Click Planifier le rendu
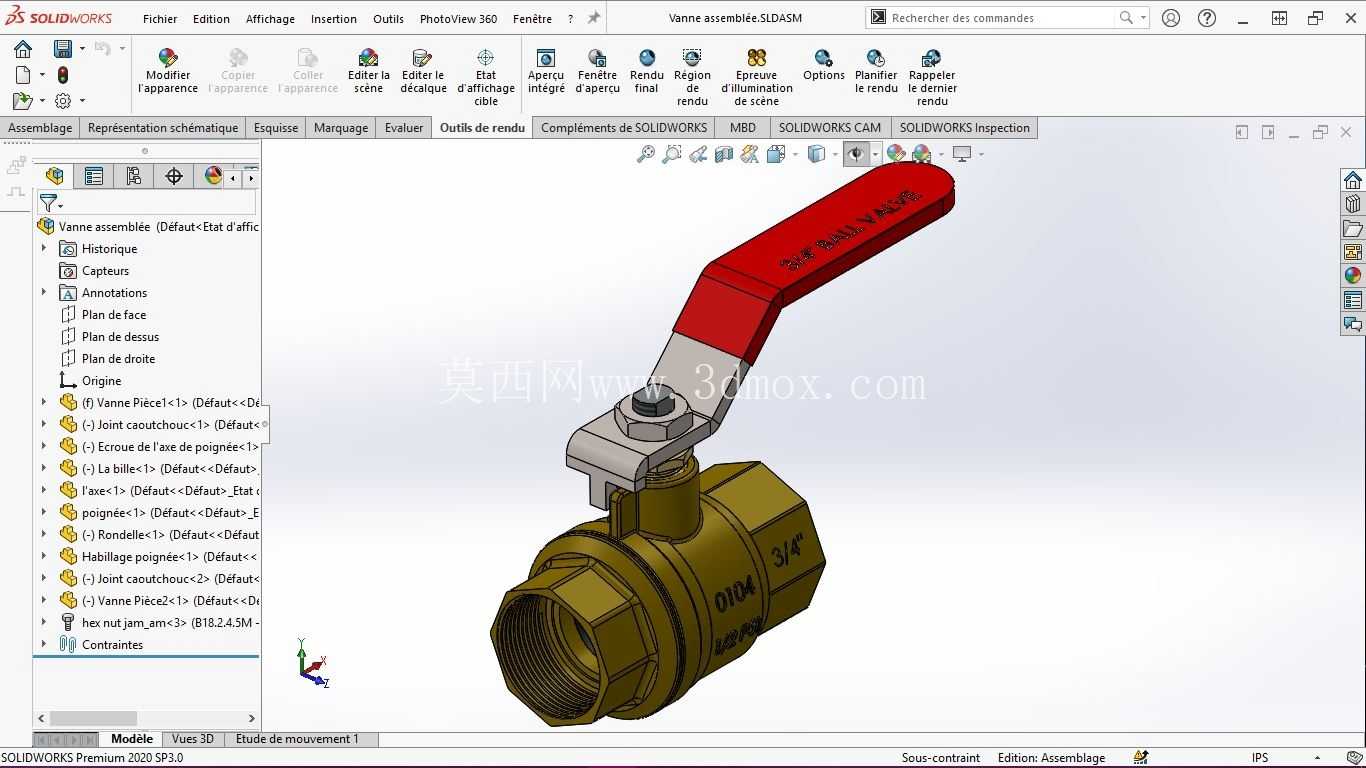This screenshot has height=768, width=1366. [876, 72]
